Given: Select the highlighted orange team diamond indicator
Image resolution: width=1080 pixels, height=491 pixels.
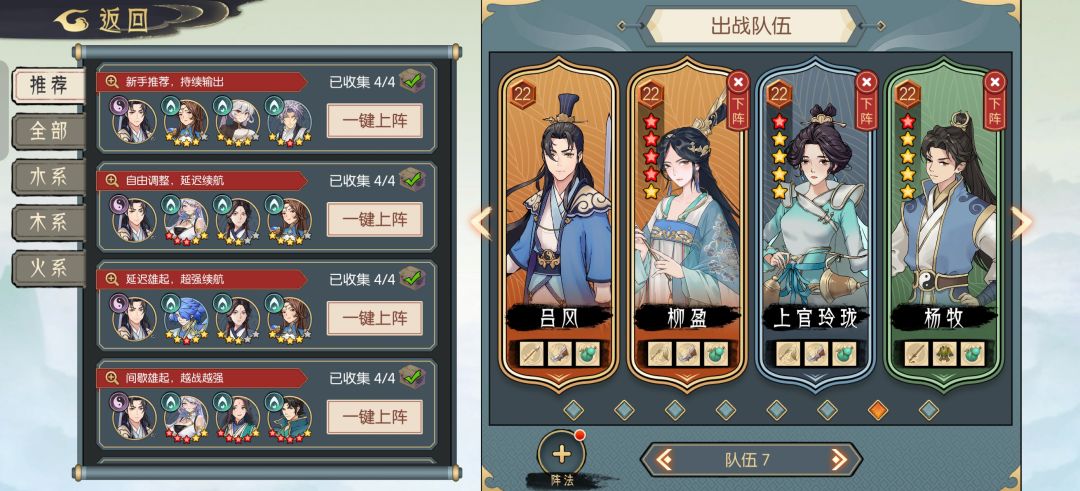Looking at the screenshot, I should [x=878, y=410].
